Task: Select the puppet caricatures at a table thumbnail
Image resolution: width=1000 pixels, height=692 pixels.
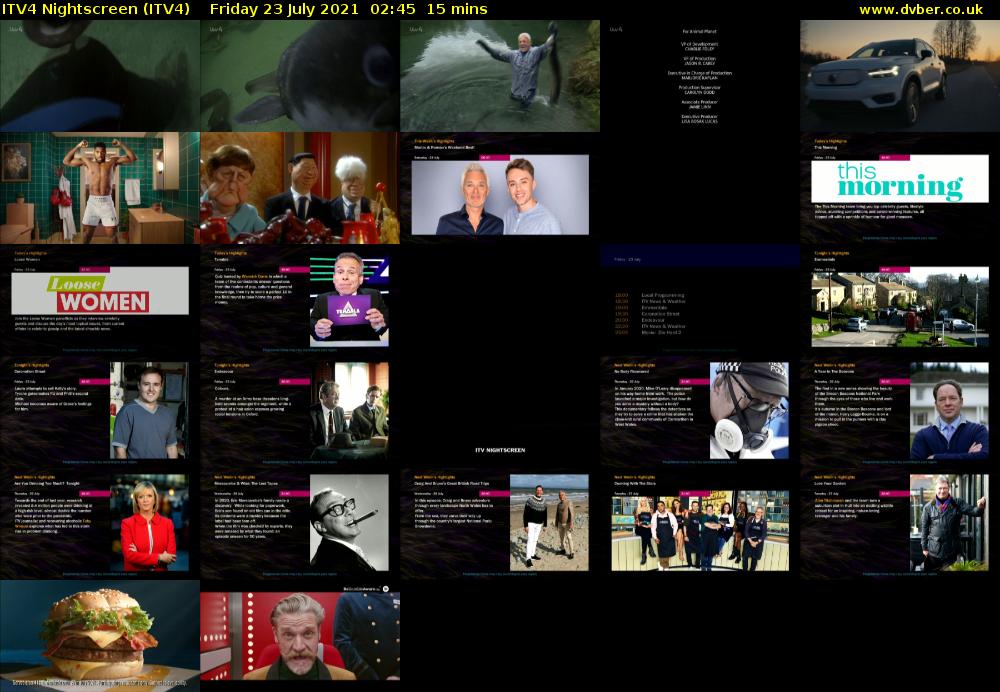Action: point(300,188)
